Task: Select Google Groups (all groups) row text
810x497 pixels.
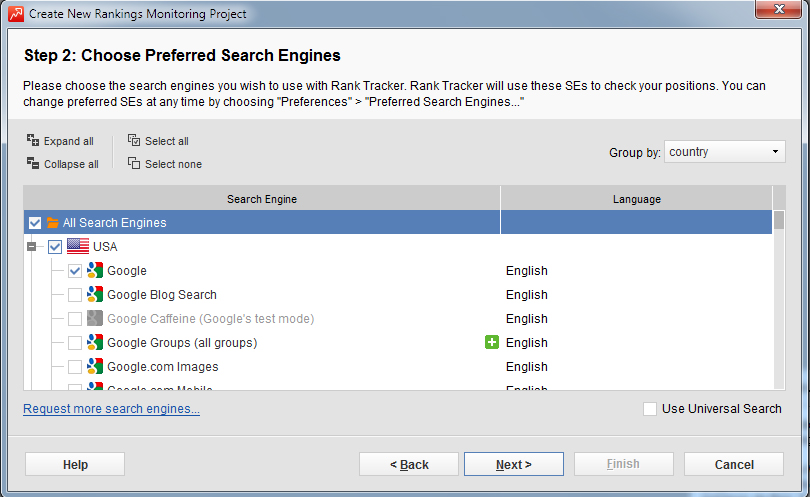Action: coord(182,343)
